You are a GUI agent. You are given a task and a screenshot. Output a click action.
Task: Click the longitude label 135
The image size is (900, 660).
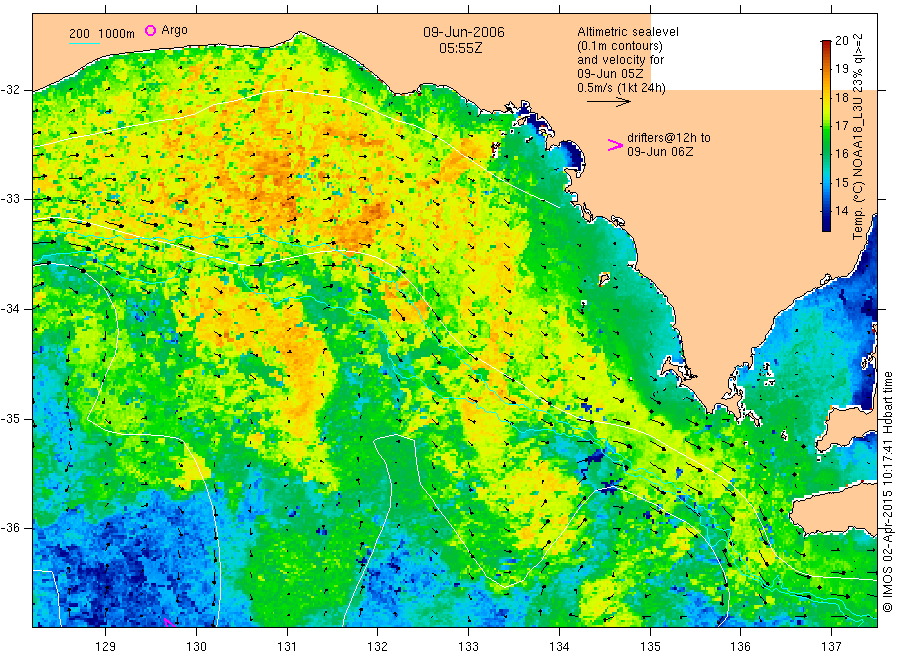(x=650, y=647)
